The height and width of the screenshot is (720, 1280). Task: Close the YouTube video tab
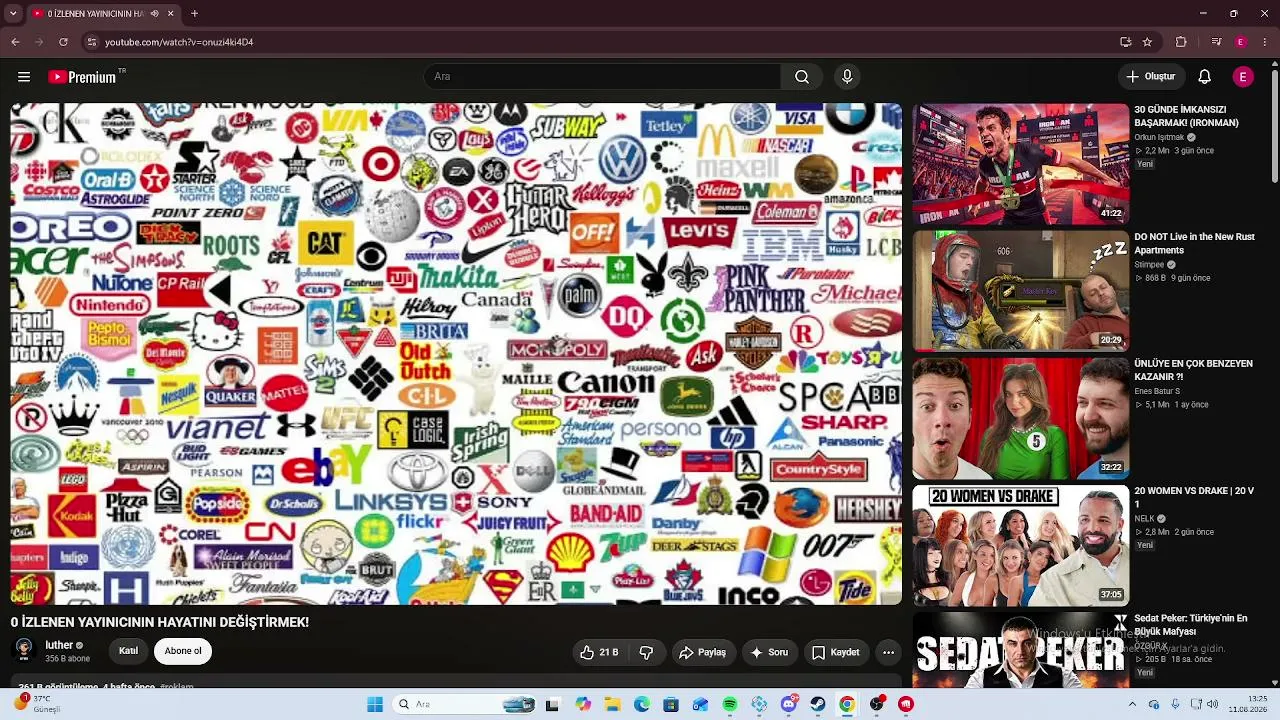click(170, 14)
